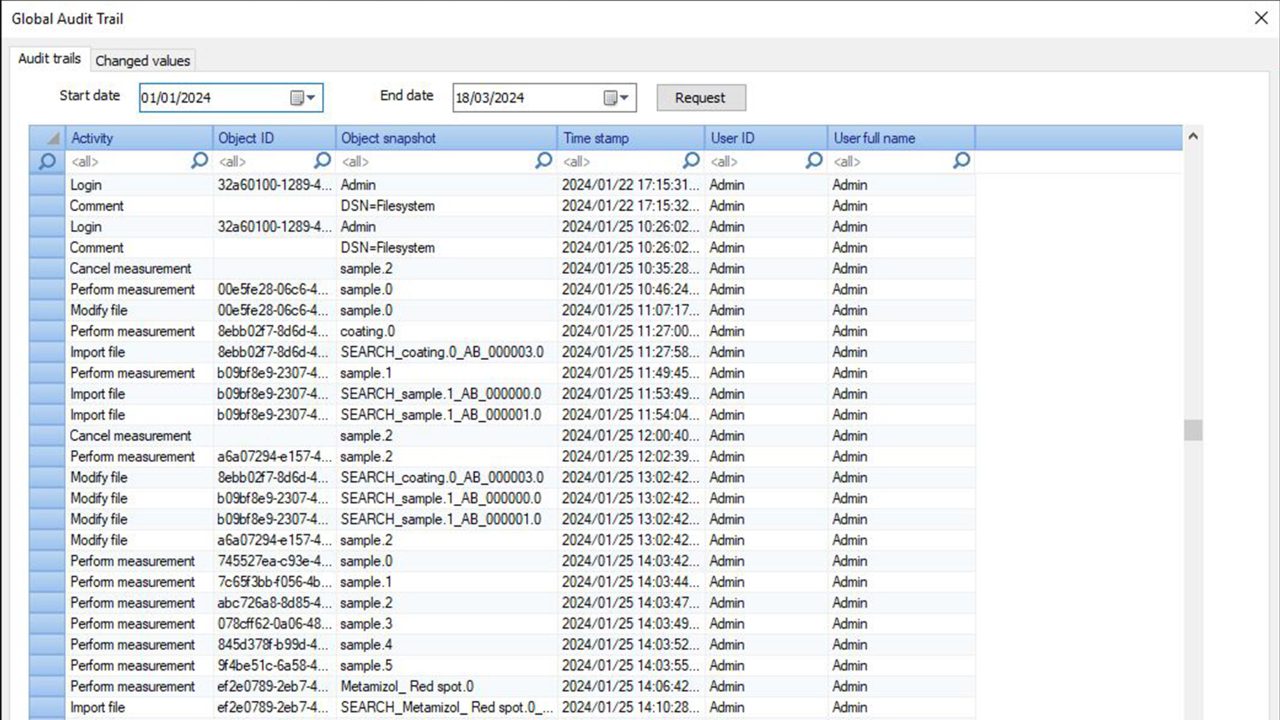
Task: Select the Login row at 2024/01/22 17:15:31
Action: coord(502,185)
